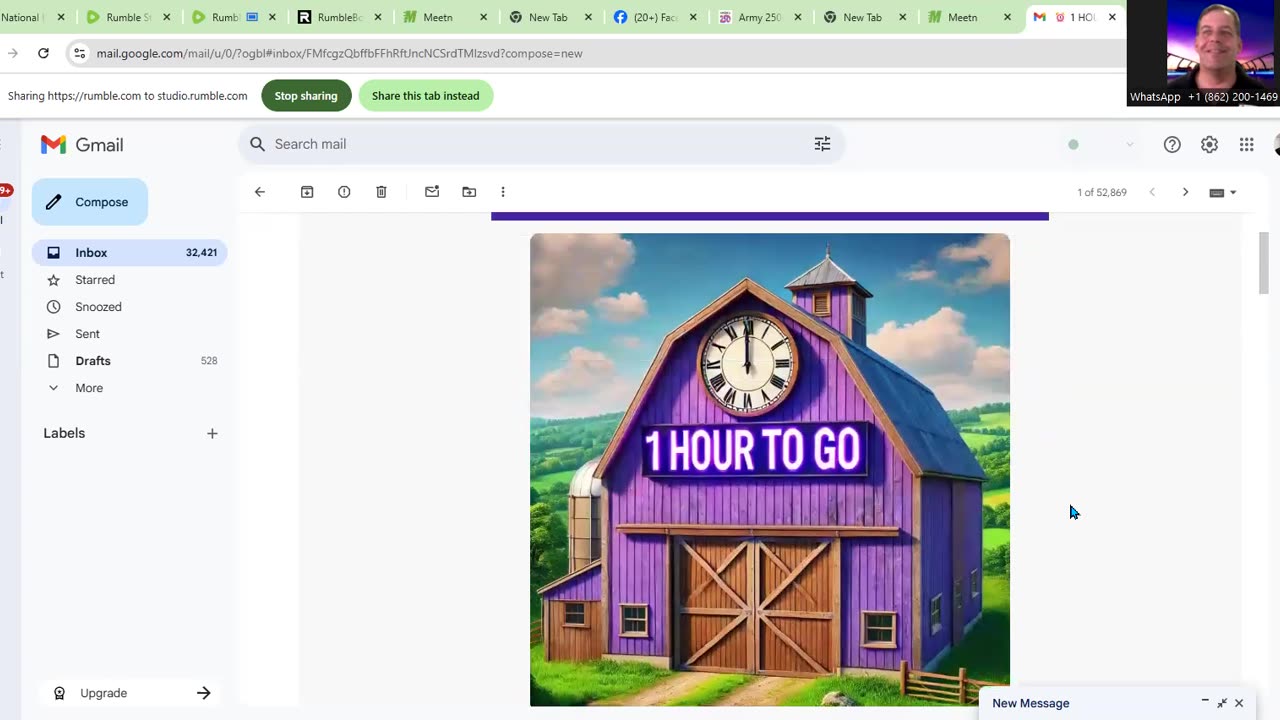This screenshot has height=720, width=1280.
Task: Close the Army 250 tab
Action: [x=798, y=17]
